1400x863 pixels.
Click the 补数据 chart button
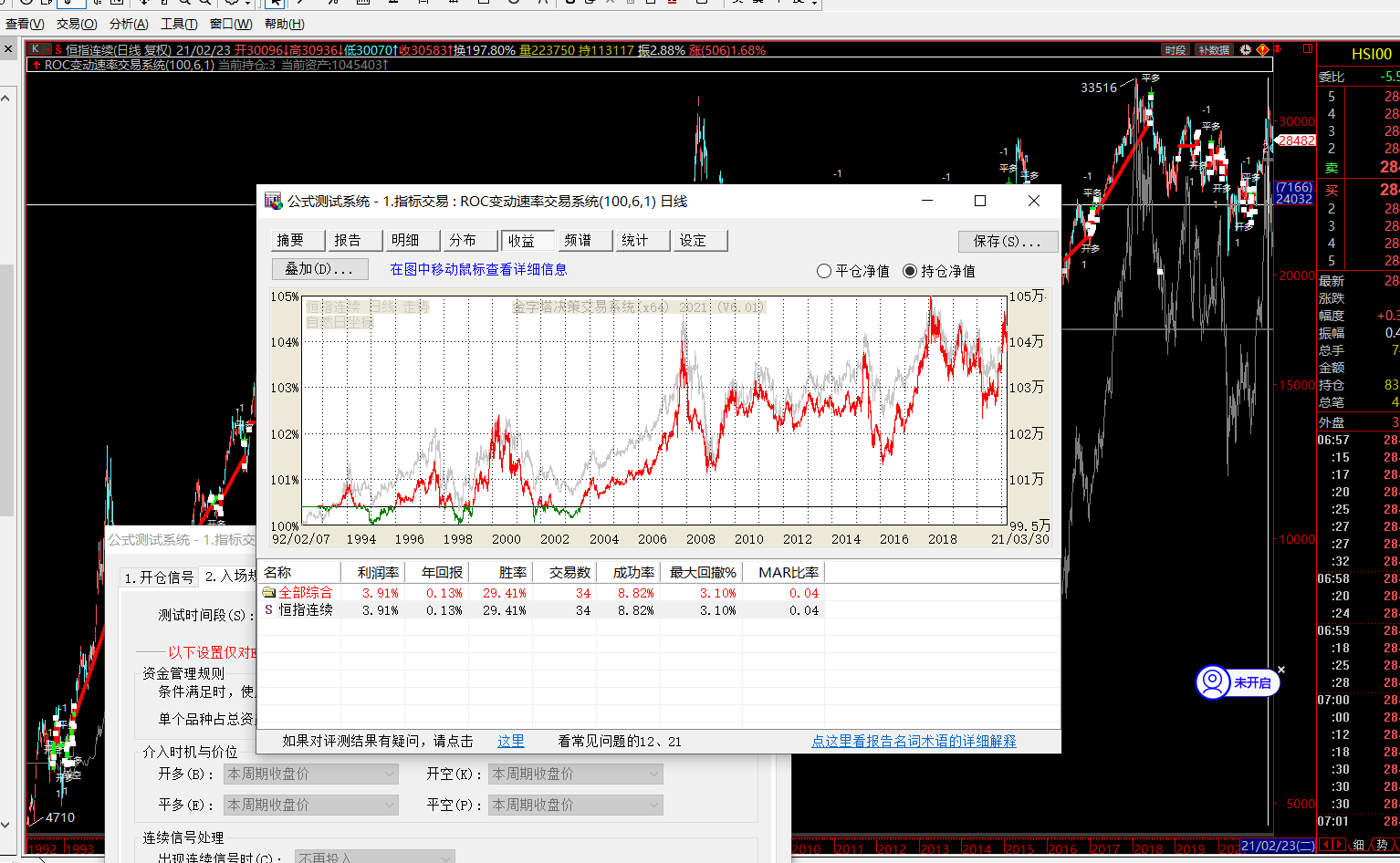pos(1214,50)
